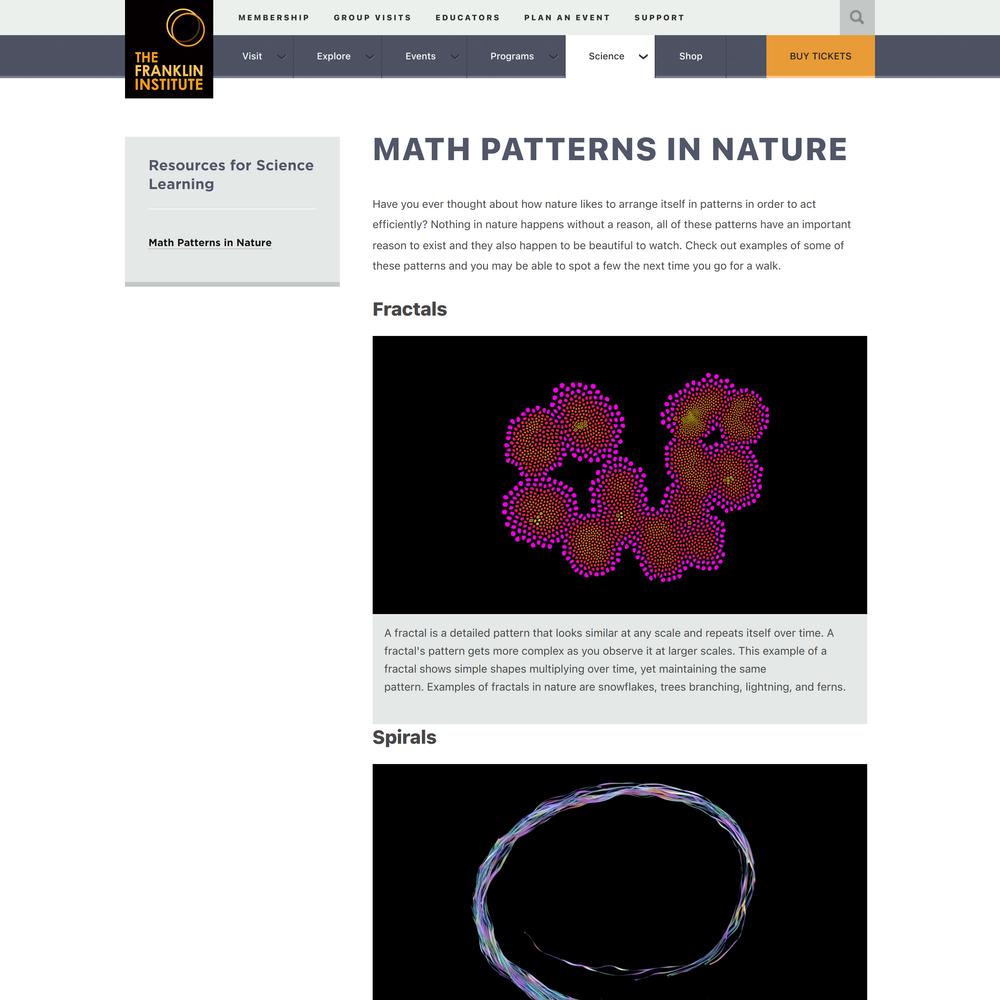Click the Spirals animation image
Image resolution: width=1000 pixels, height=1000 pixels.
point(619,881)
